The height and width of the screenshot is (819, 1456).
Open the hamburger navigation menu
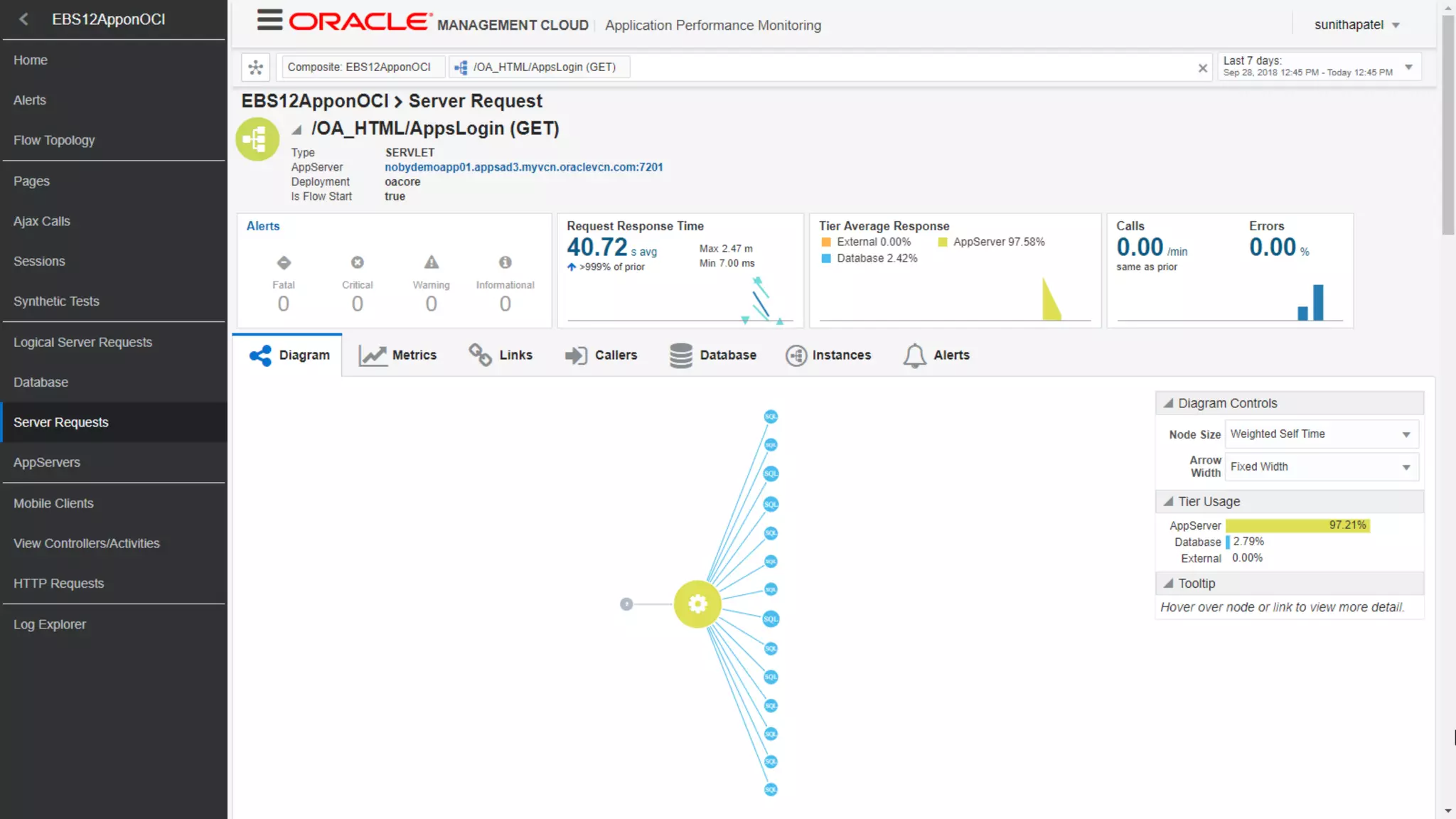pos(269,20)
